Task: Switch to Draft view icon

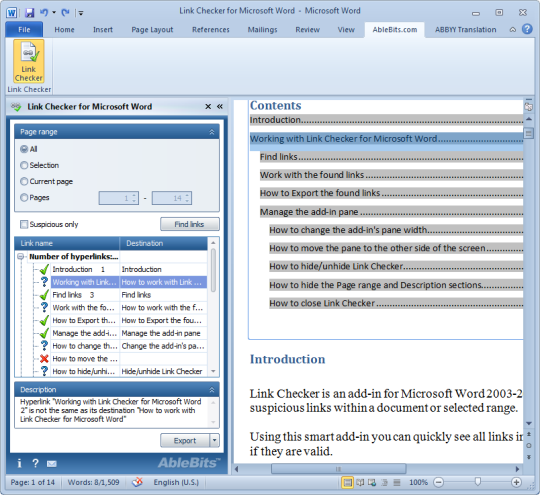Action: click(x=397, y=483)
